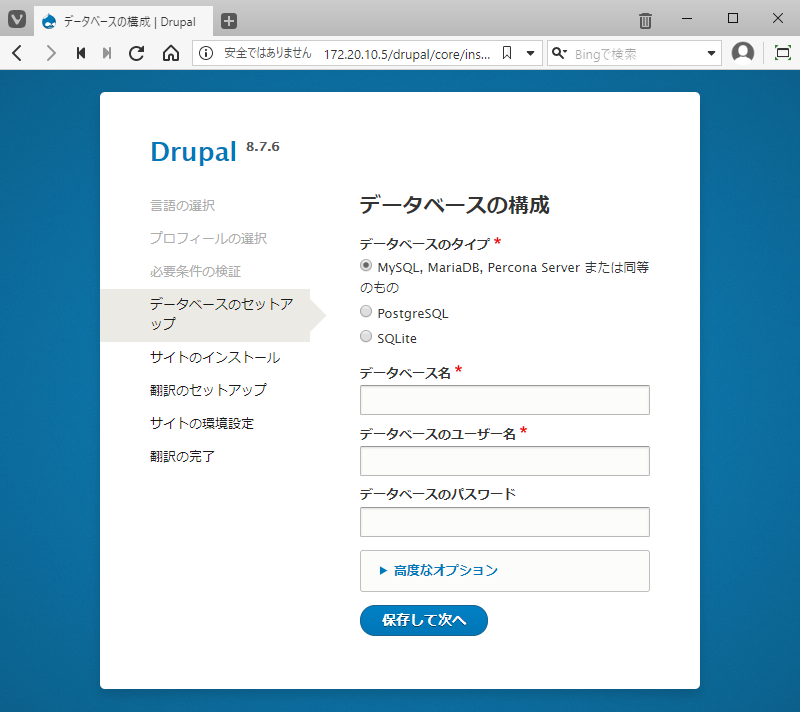Image resolution: width=800 pixels, height=712 pixels.
Task: Open the address bar history dropdown
Action: tap(531, 53)
